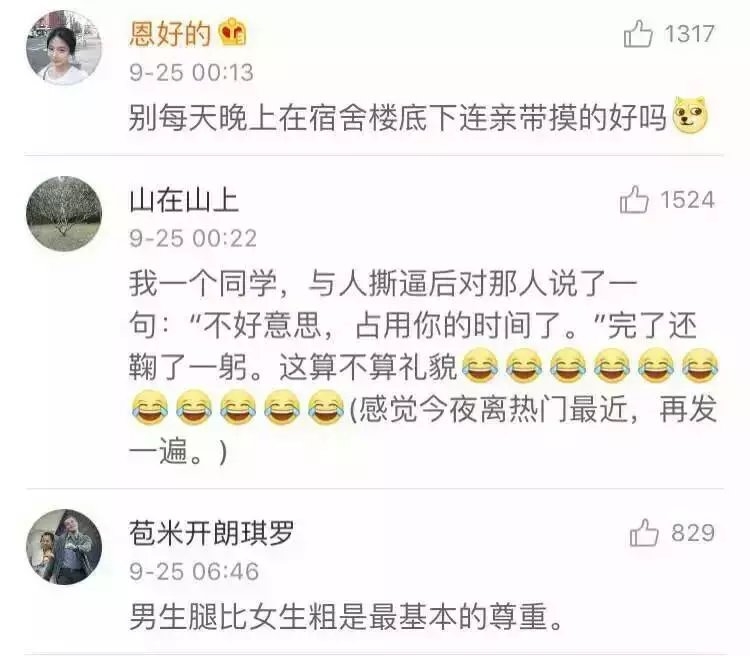Image resolution: width=750 pixels, height=656 pixels.
Task: Tap the doge emoji in first comment
Action: click(x=690, y=115)
